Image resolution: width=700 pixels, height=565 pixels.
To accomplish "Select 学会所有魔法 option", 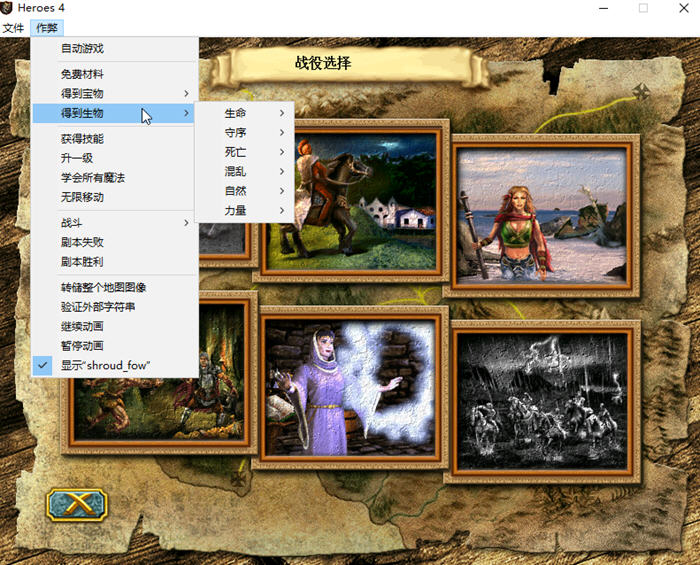I will 115,178.
